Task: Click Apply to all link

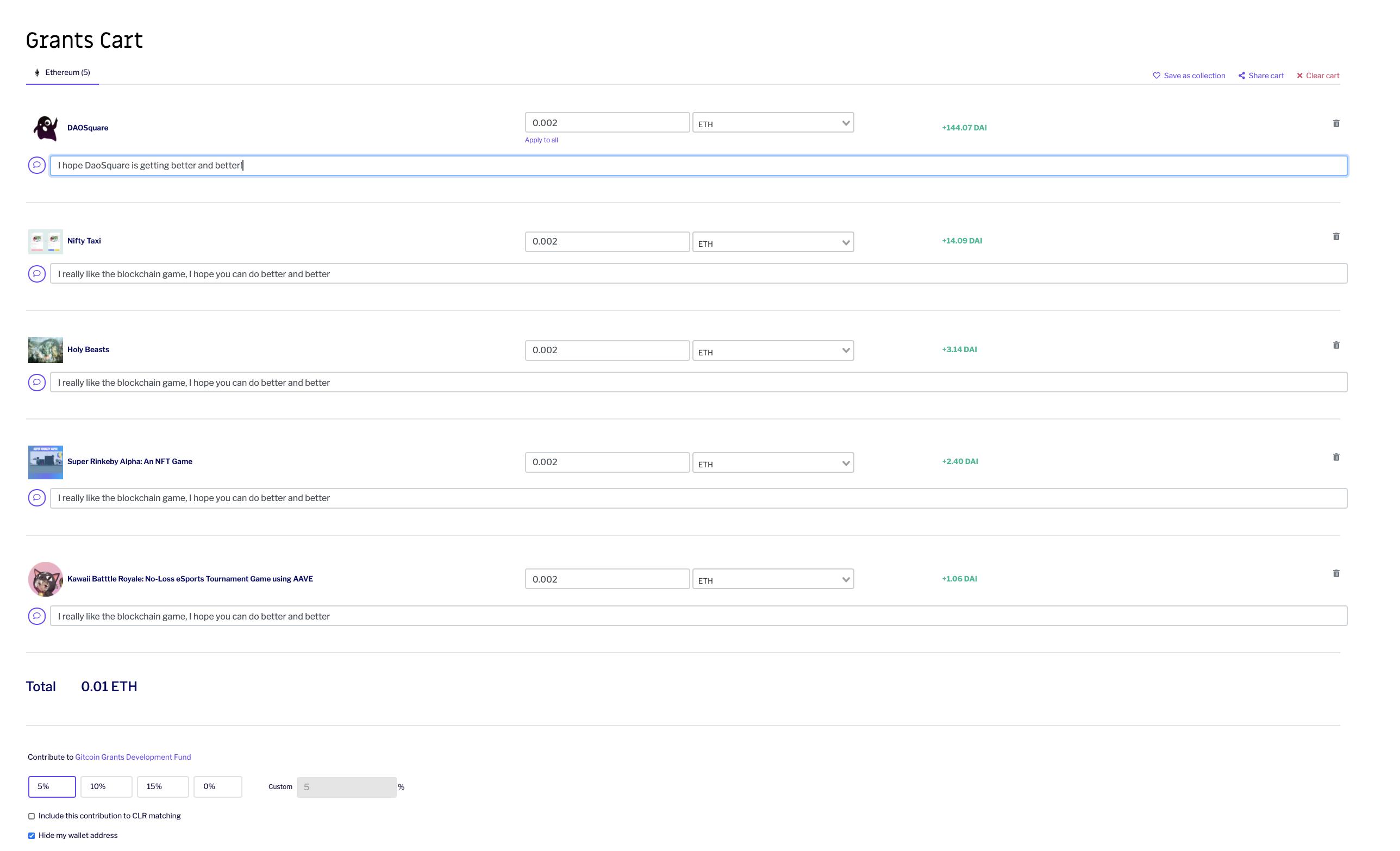Action: pyautogui.click(x=541, y=140)
